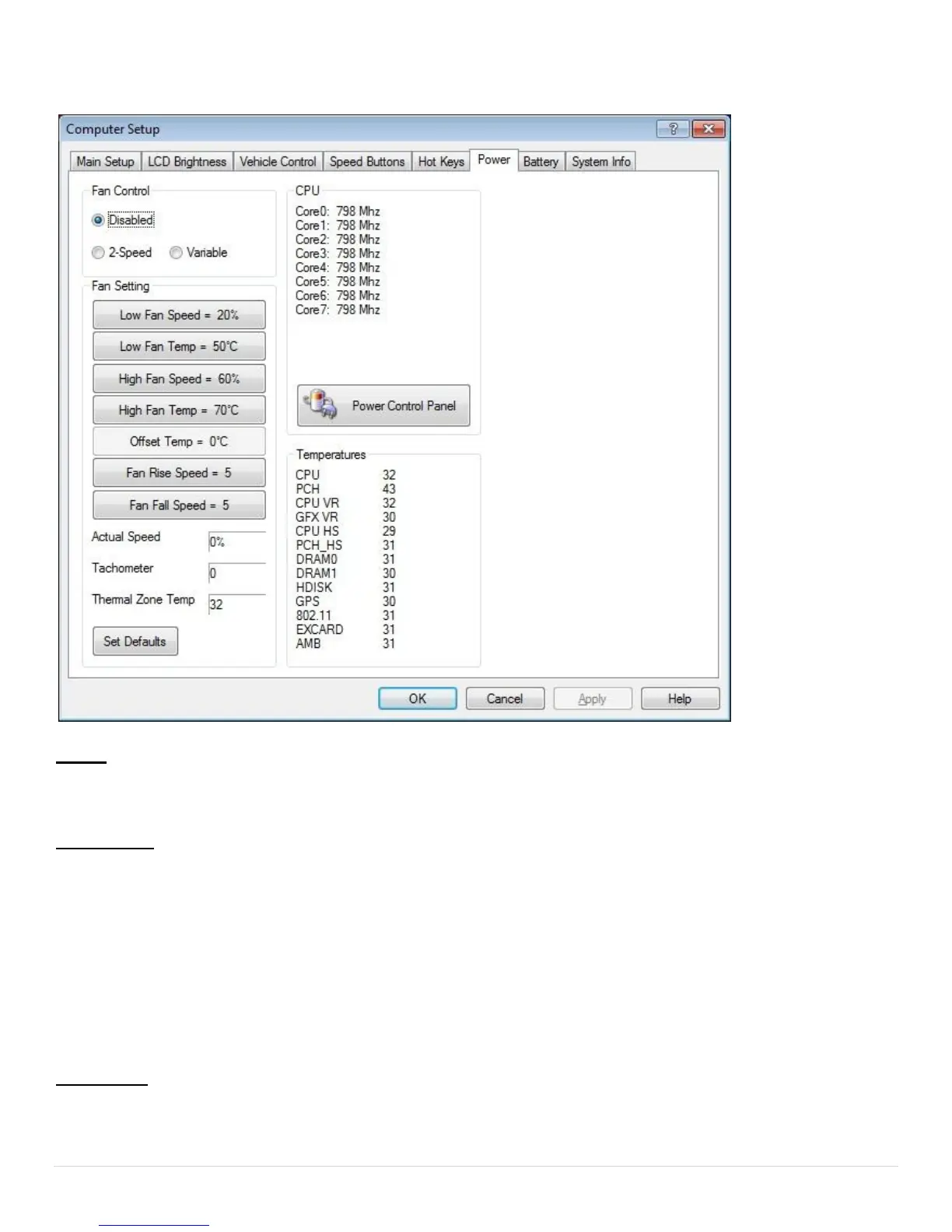Click the Set Defaults button
952x1232 pixels.
(135, 642)
